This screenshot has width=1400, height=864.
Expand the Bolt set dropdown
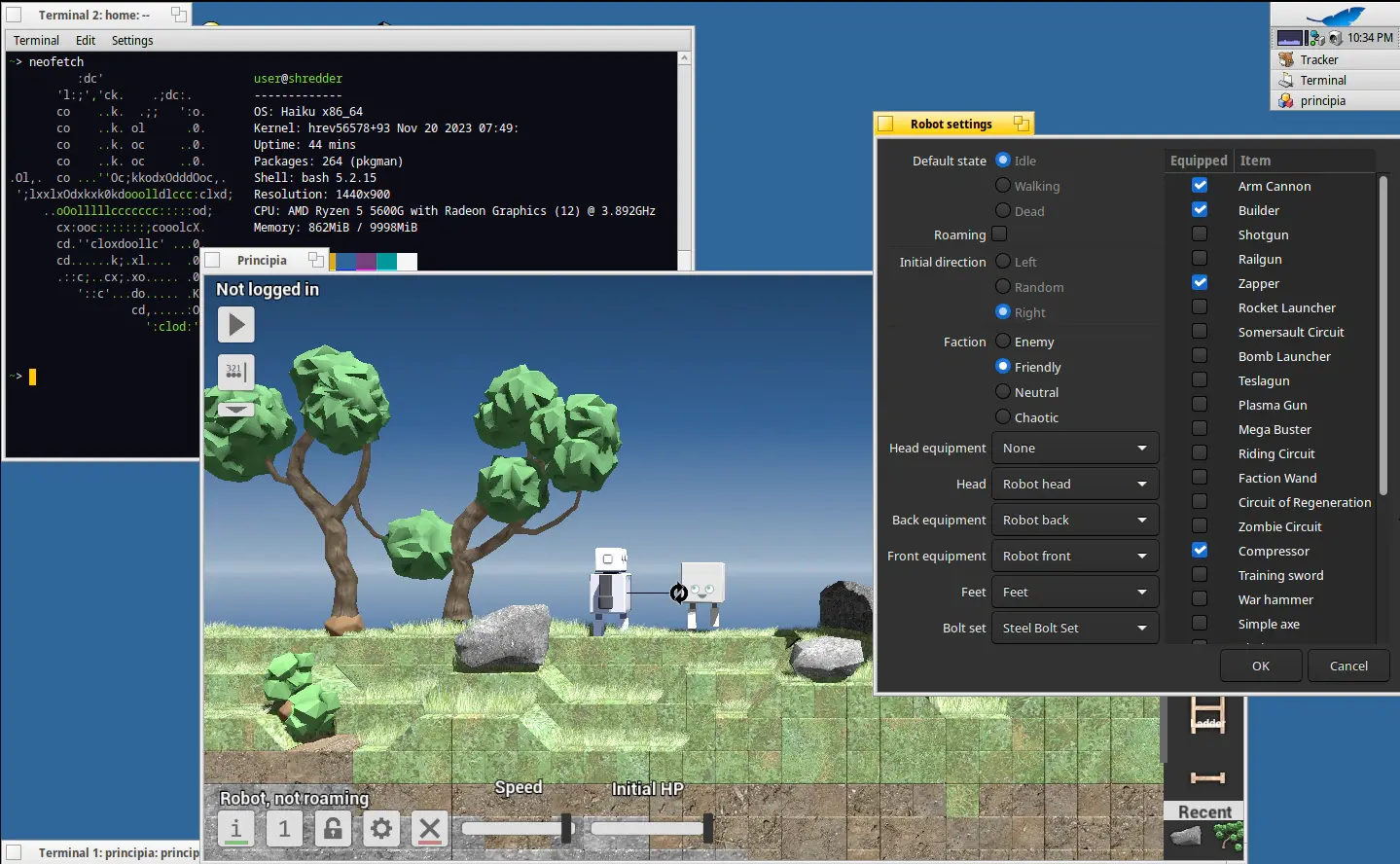tap(1075, 628)
